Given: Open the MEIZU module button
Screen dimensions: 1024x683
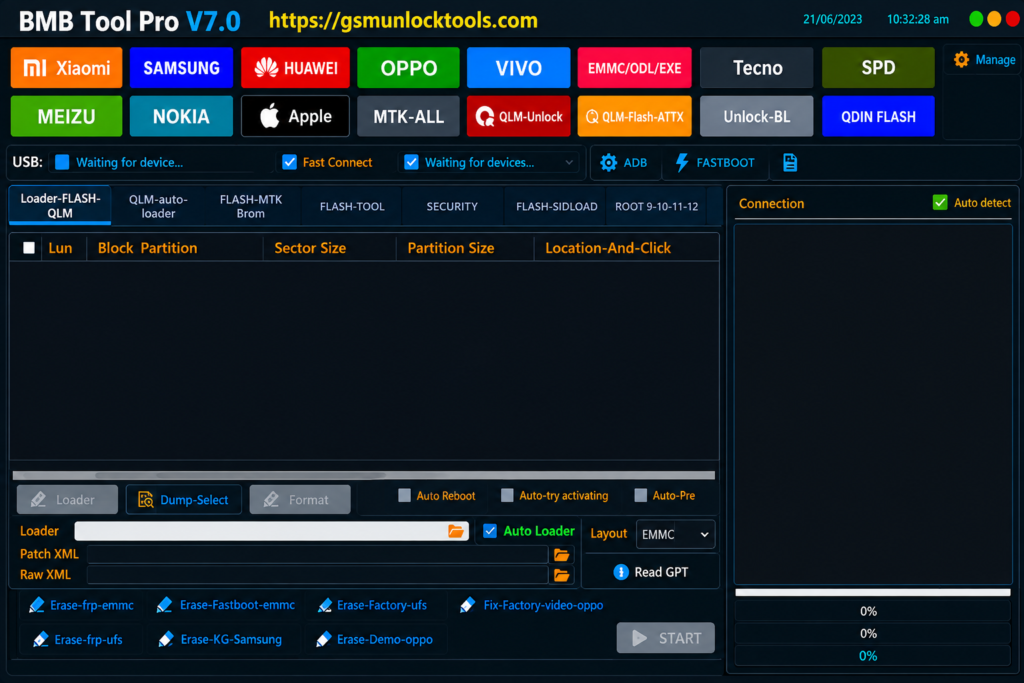Looking at the screenshot, I should click(66, 117).
